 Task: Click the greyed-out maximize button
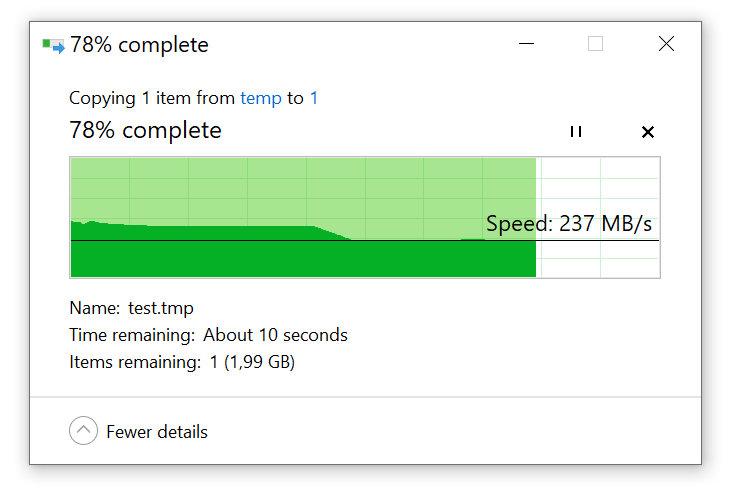pos(596,44)
